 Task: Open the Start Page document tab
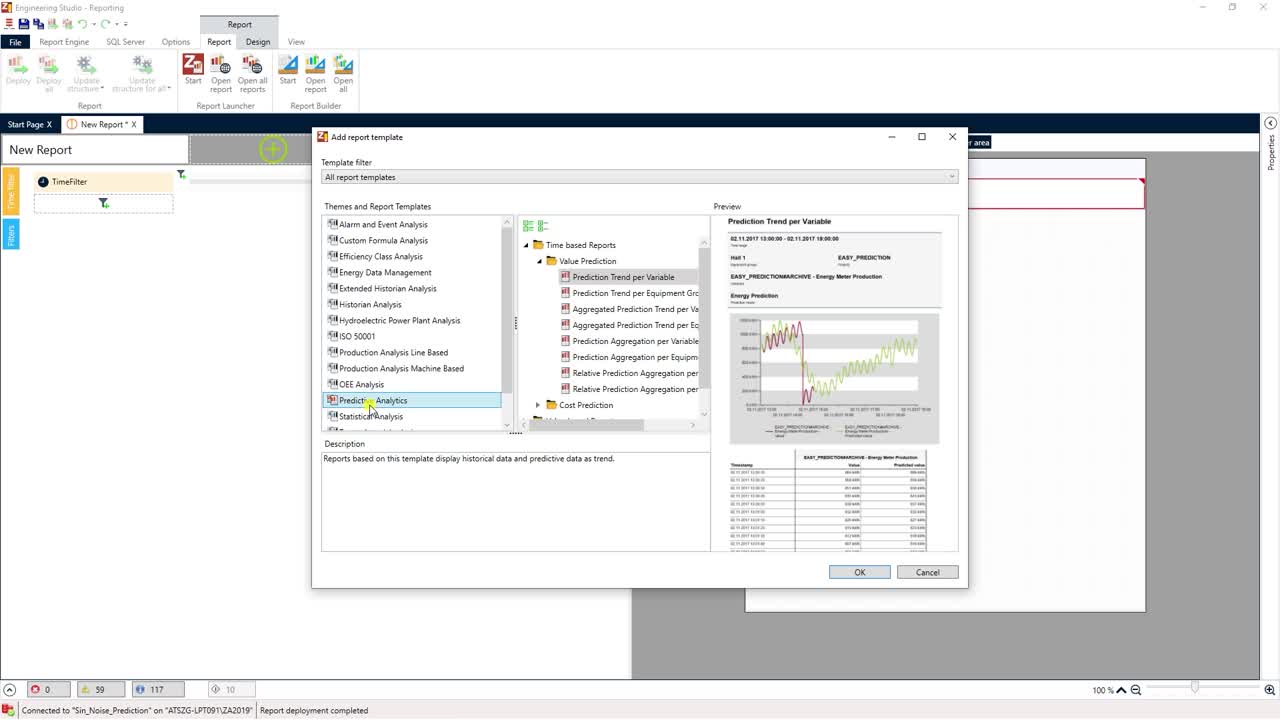click(x=25, y=124)
